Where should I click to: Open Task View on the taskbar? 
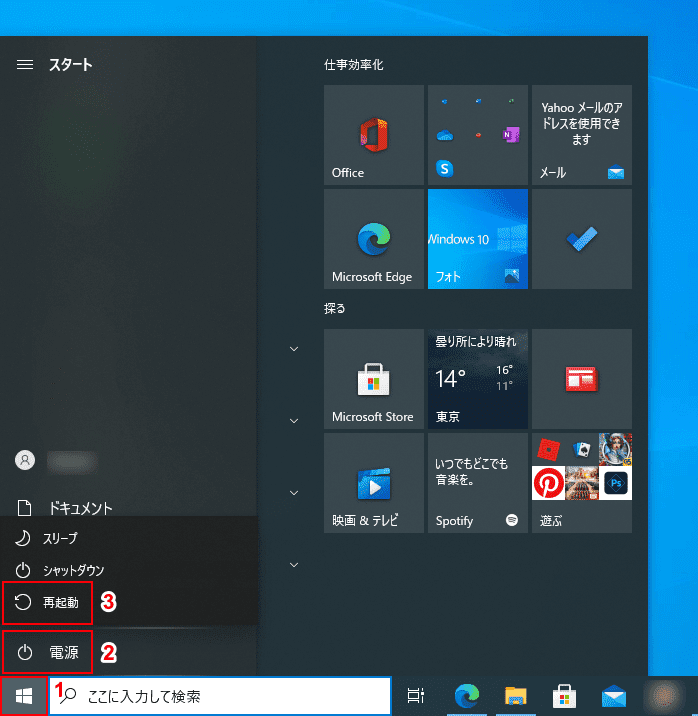[x=415, y=696]
